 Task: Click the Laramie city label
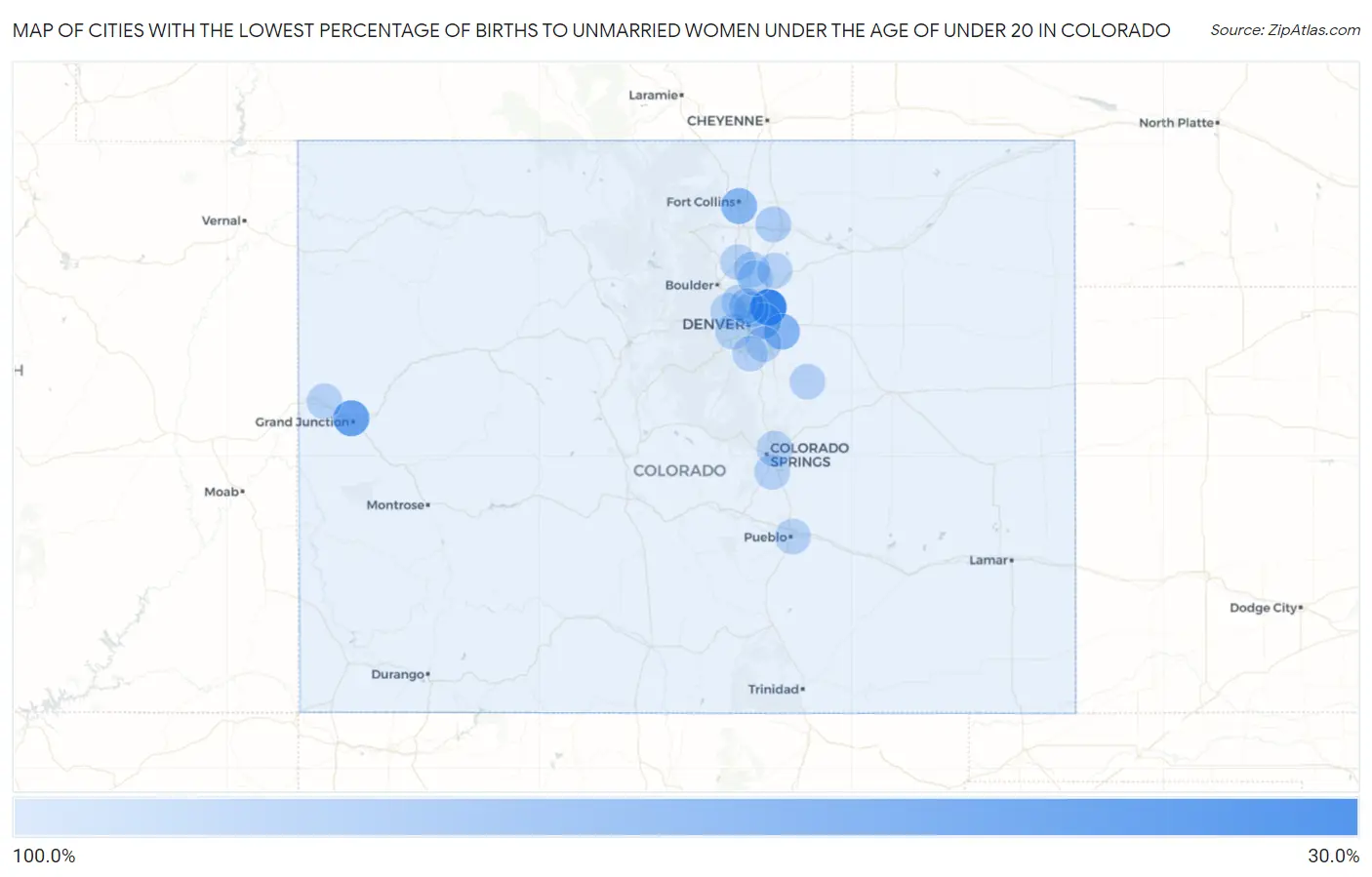click(x=656, y=95)
